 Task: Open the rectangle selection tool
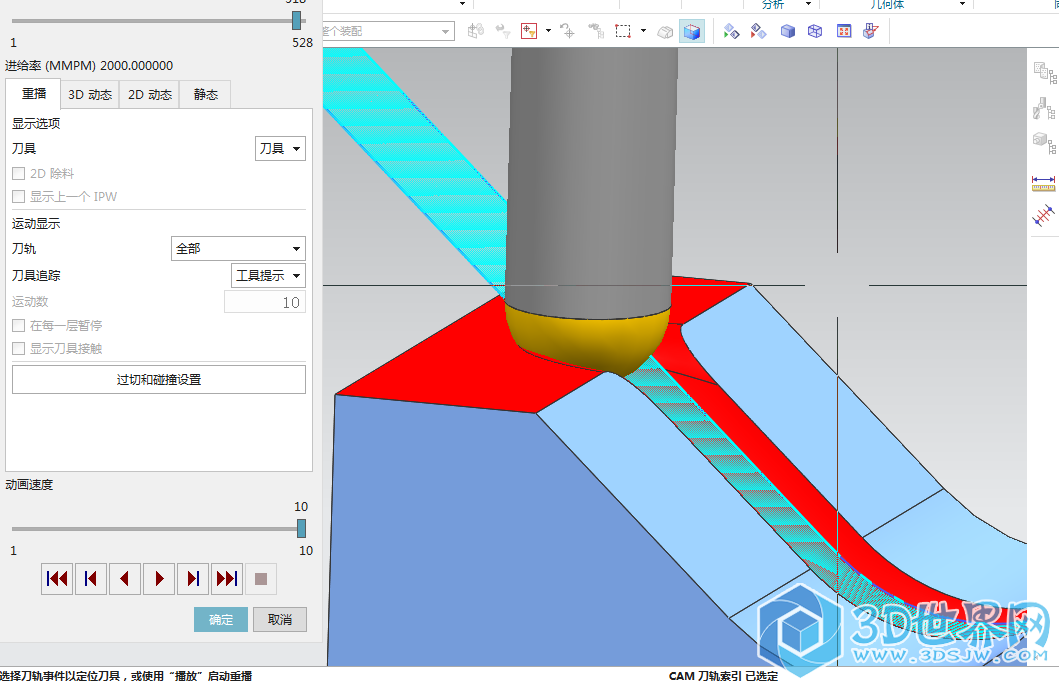click(623, 31)
